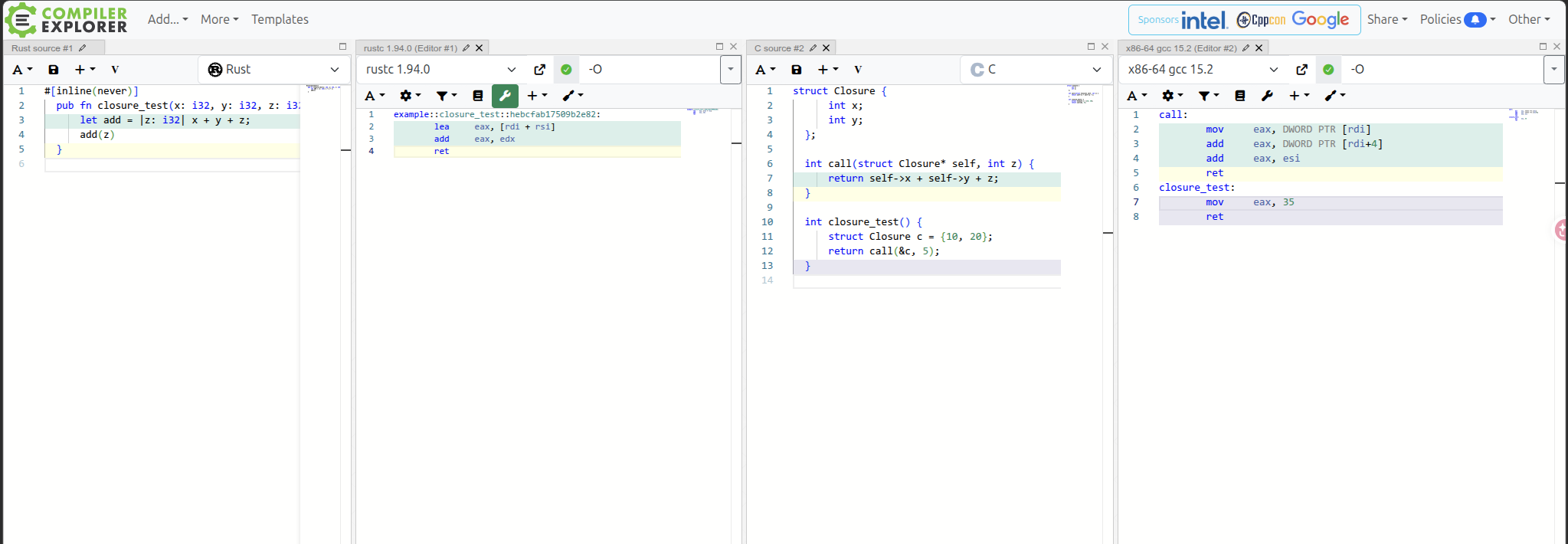Open the Rust language selector

(274, 70)
